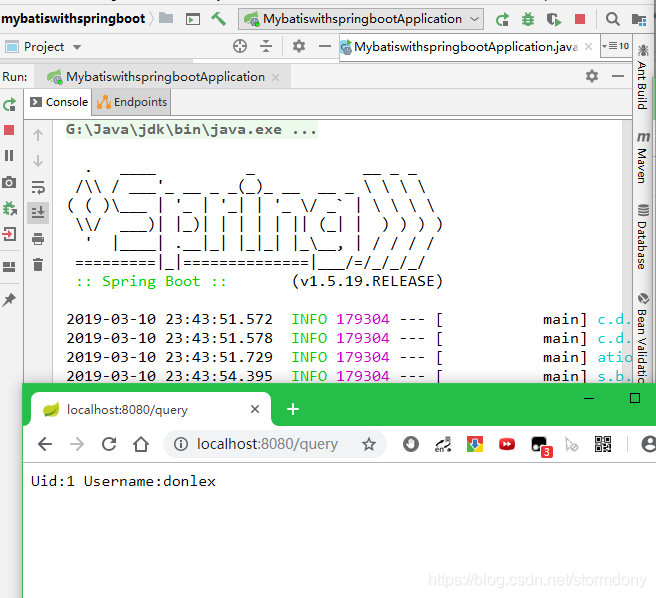Open Search Everywhere magnifier icon
Screen dimensions: 656x598
point(612,19)
